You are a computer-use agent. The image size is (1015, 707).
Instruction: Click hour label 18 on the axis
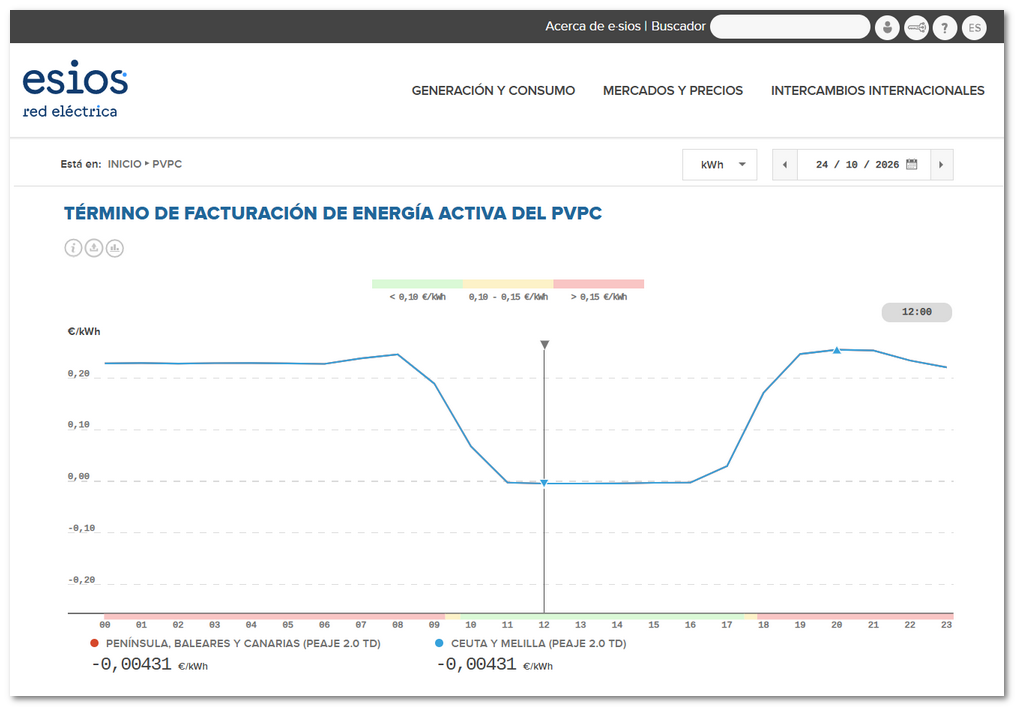point(764,625)
